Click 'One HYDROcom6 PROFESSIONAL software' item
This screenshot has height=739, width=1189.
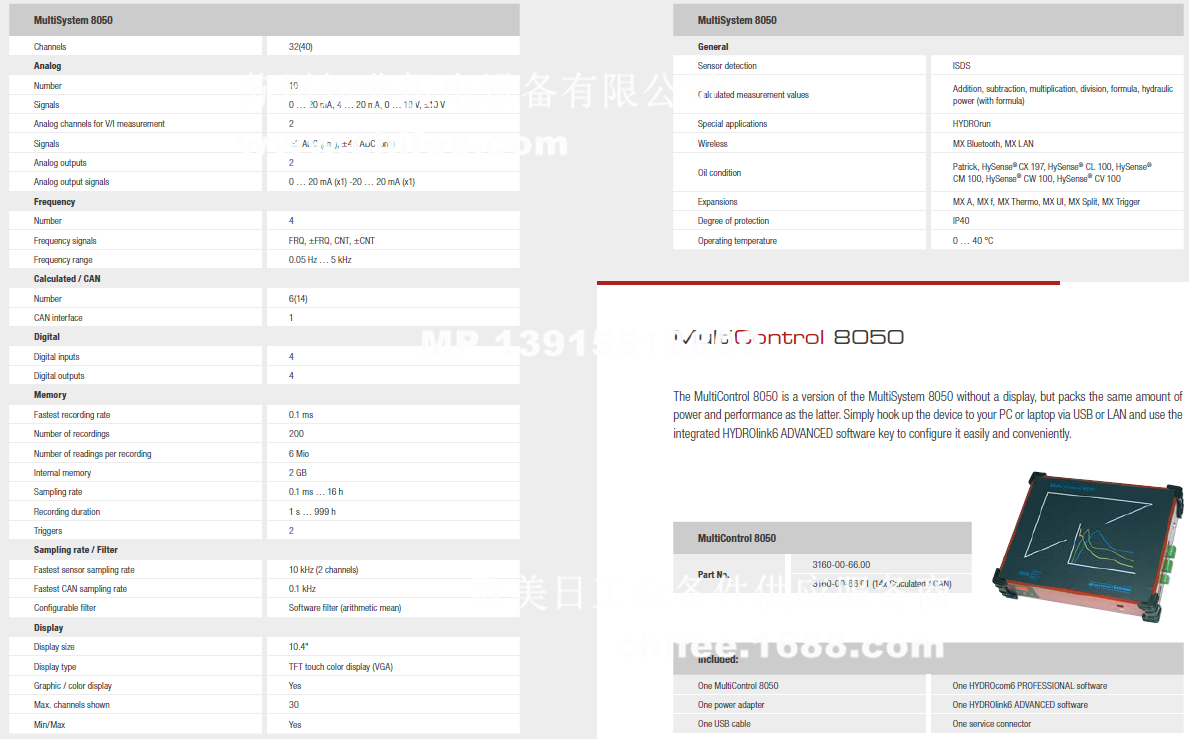click(1030, 686)
